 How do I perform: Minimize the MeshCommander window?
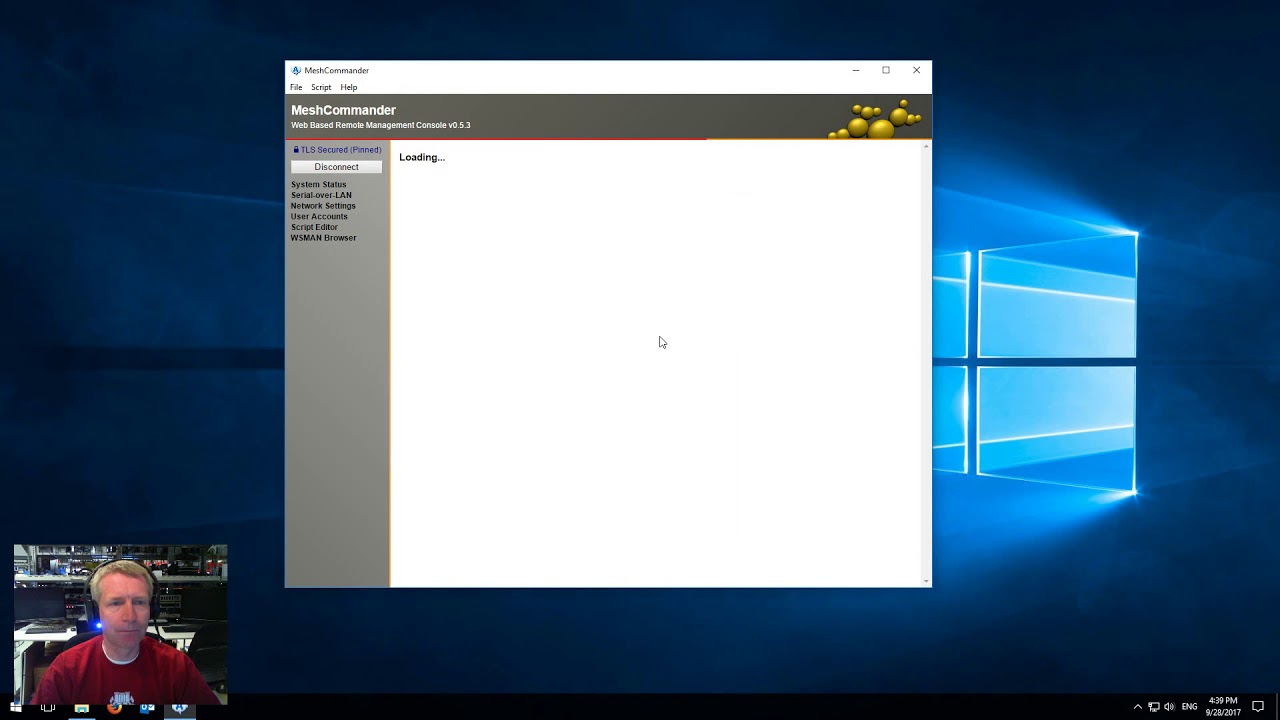tap(856, 70)
